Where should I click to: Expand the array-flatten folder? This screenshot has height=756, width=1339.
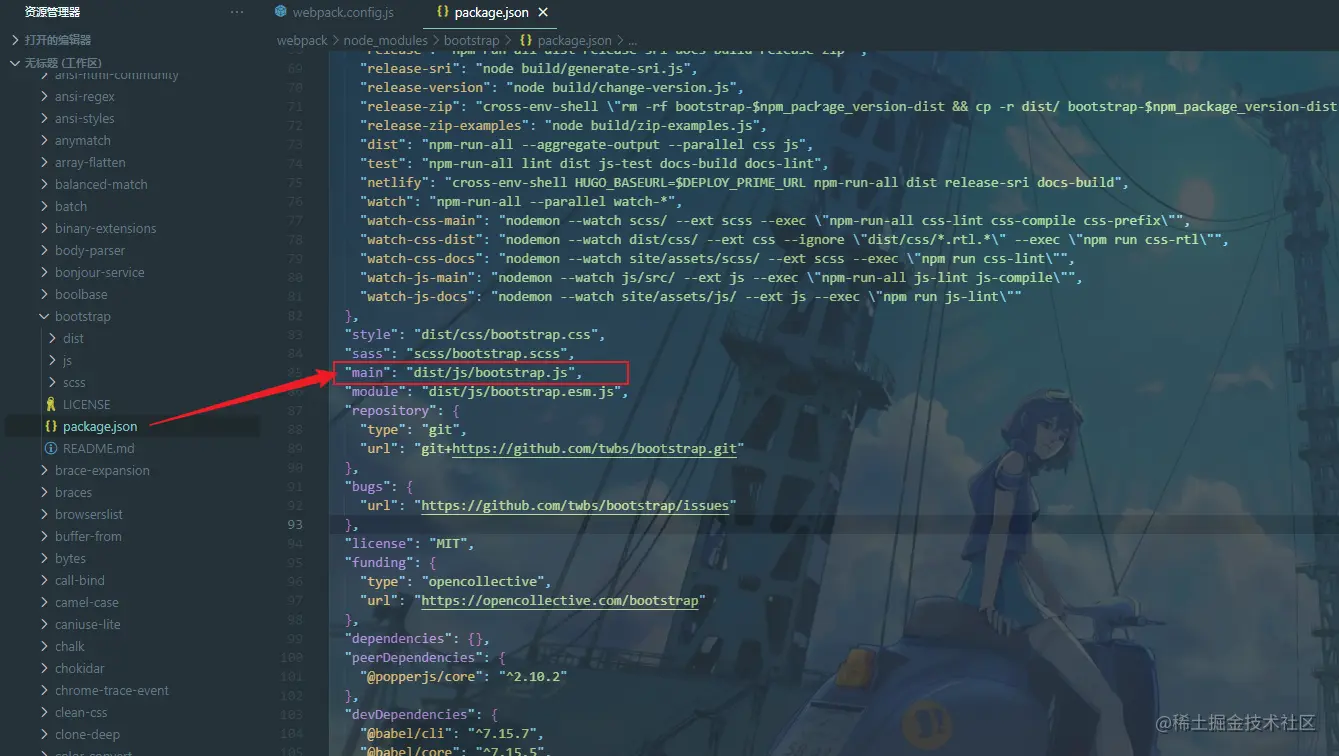[x=90, y=163]
